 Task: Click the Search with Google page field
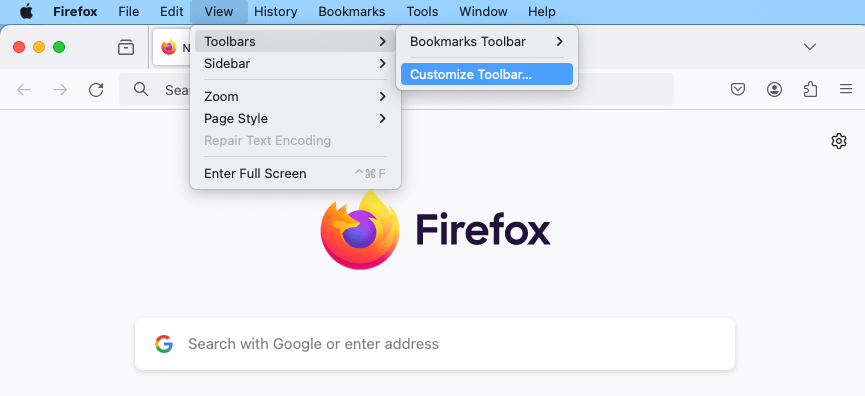[x=435, y=344]
